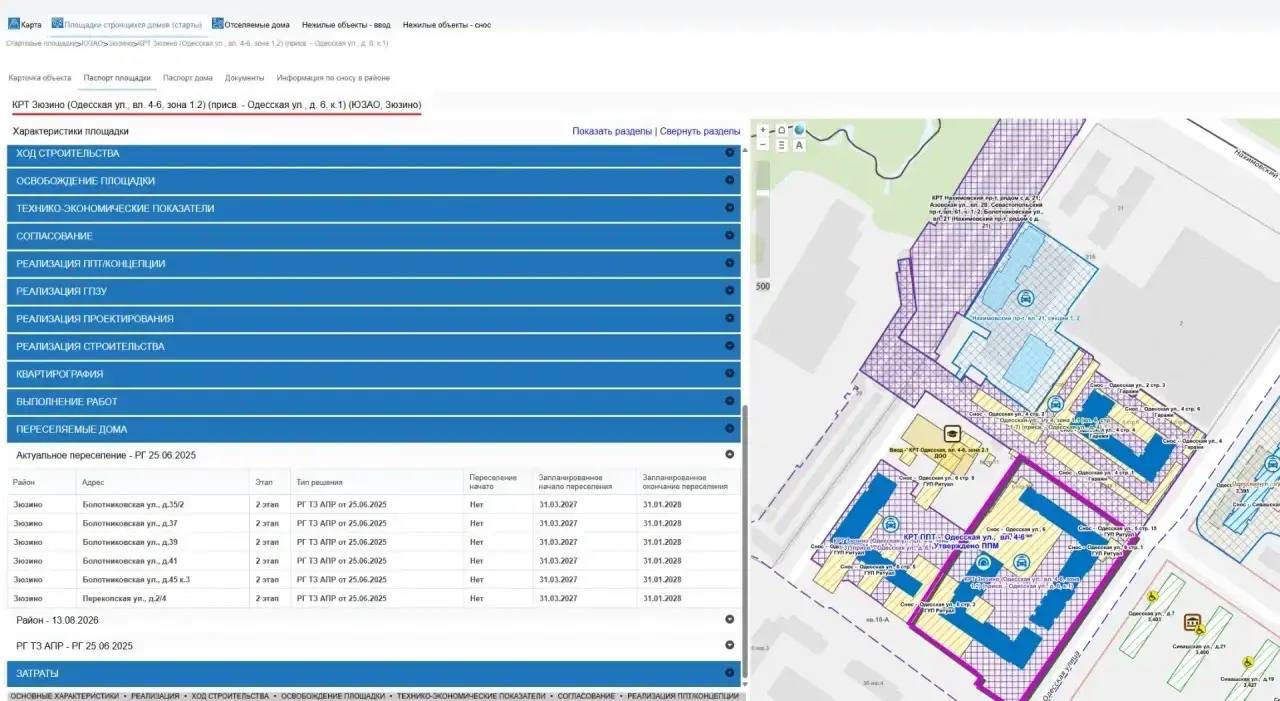Select the address Болотниковская ул., д.45 к.3

click(136, 579)
